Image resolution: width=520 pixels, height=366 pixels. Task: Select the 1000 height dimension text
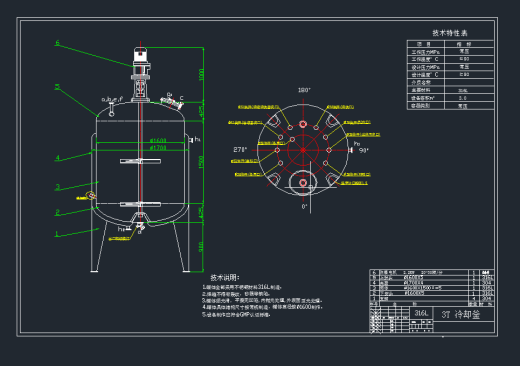point(201,75)
